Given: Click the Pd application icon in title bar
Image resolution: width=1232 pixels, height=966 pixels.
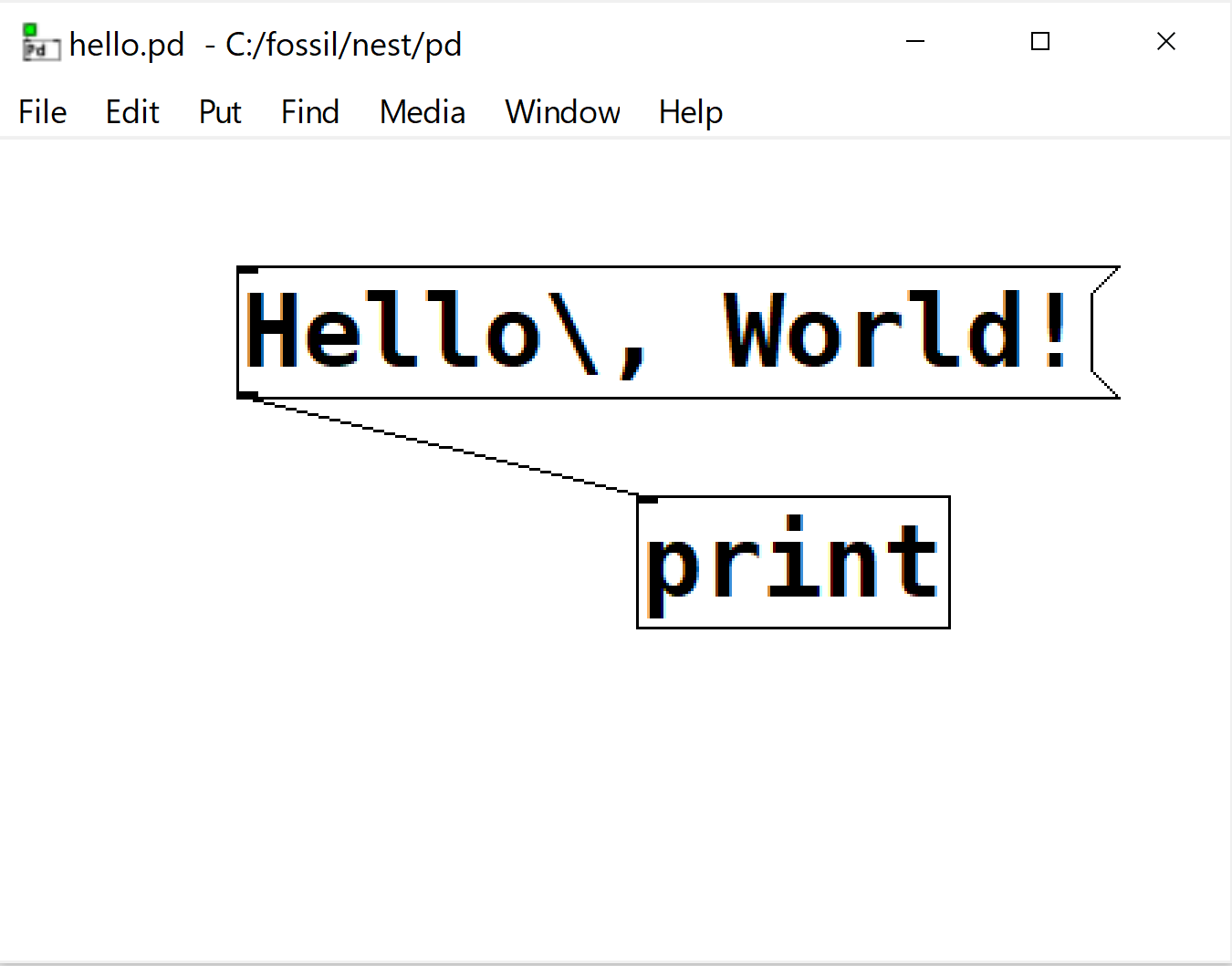Looking at the screenshot, I should (x=40, y=43).
